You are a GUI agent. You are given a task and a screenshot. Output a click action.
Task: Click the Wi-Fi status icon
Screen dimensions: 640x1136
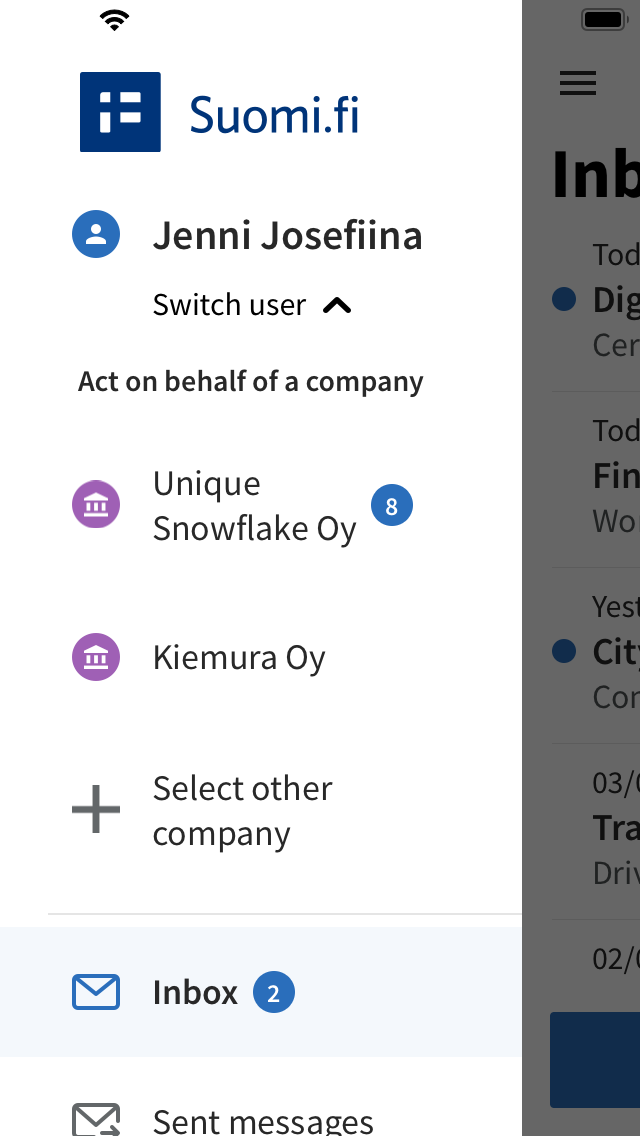click(x=115, y=18)
